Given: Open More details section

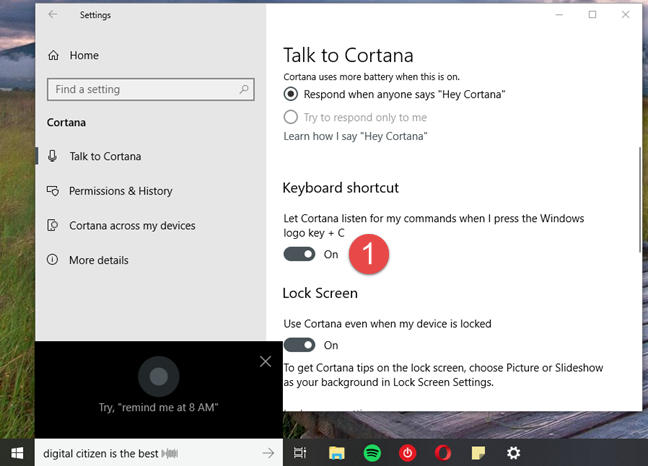Looking at the screenshot, I should click(x=151, y=260).
